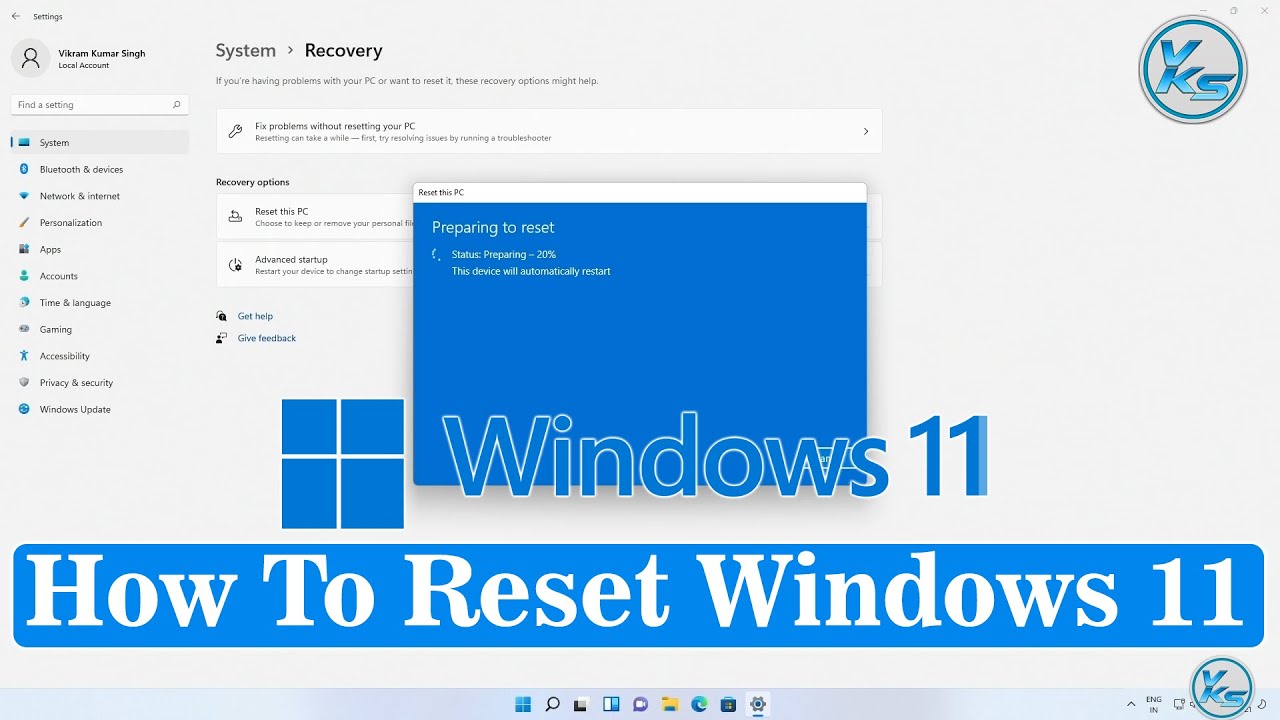Image resolution: width=1280 pixels, height=720 pixels.
Task: Click the Reset this PC dialog title bar
Action: [x=640, y=192]
